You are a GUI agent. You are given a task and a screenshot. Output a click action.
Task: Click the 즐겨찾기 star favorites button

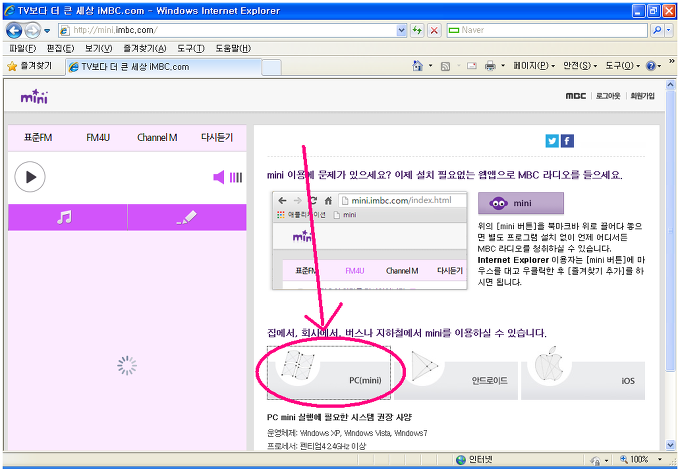pos(29,66)
